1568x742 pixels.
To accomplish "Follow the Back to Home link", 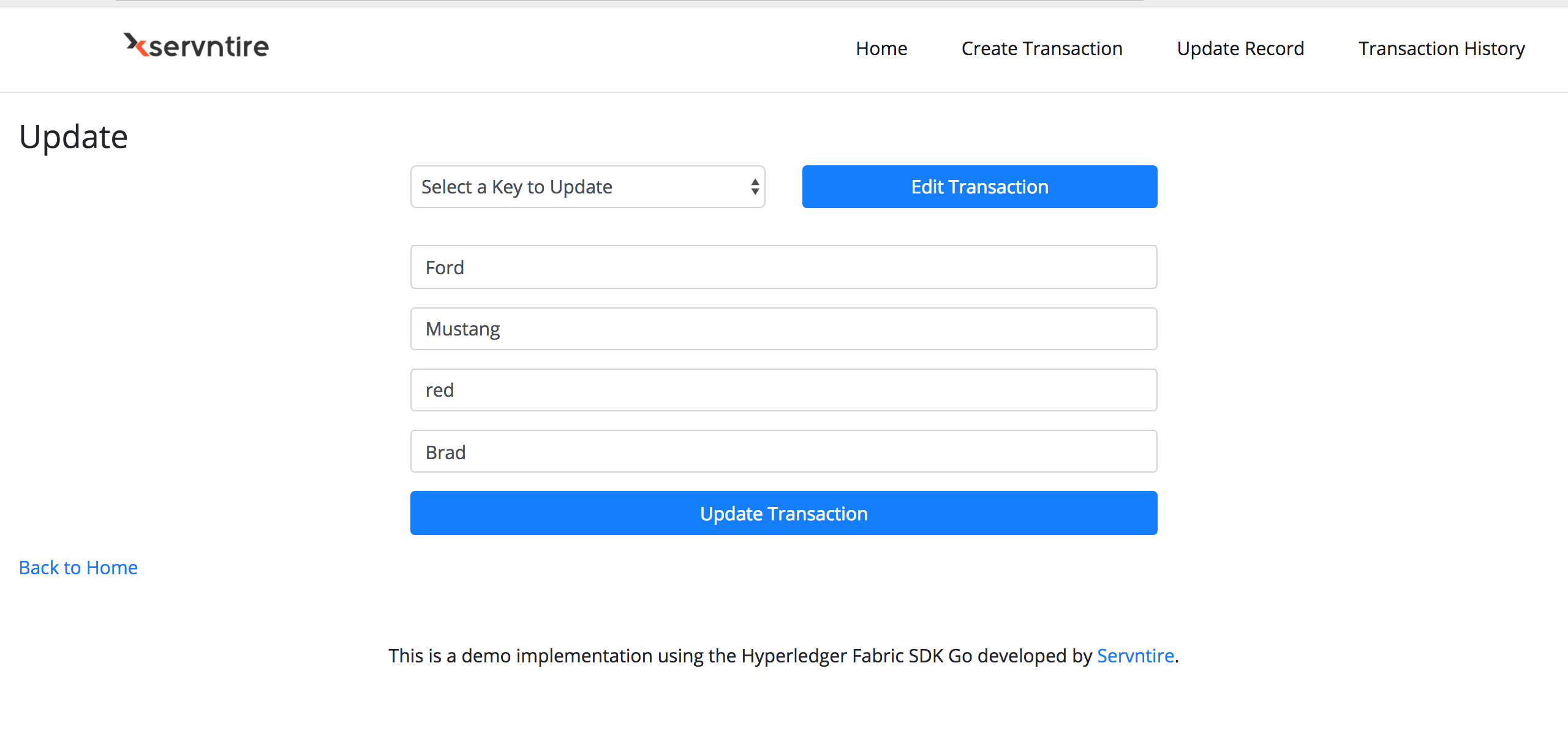I will (78, 568).
